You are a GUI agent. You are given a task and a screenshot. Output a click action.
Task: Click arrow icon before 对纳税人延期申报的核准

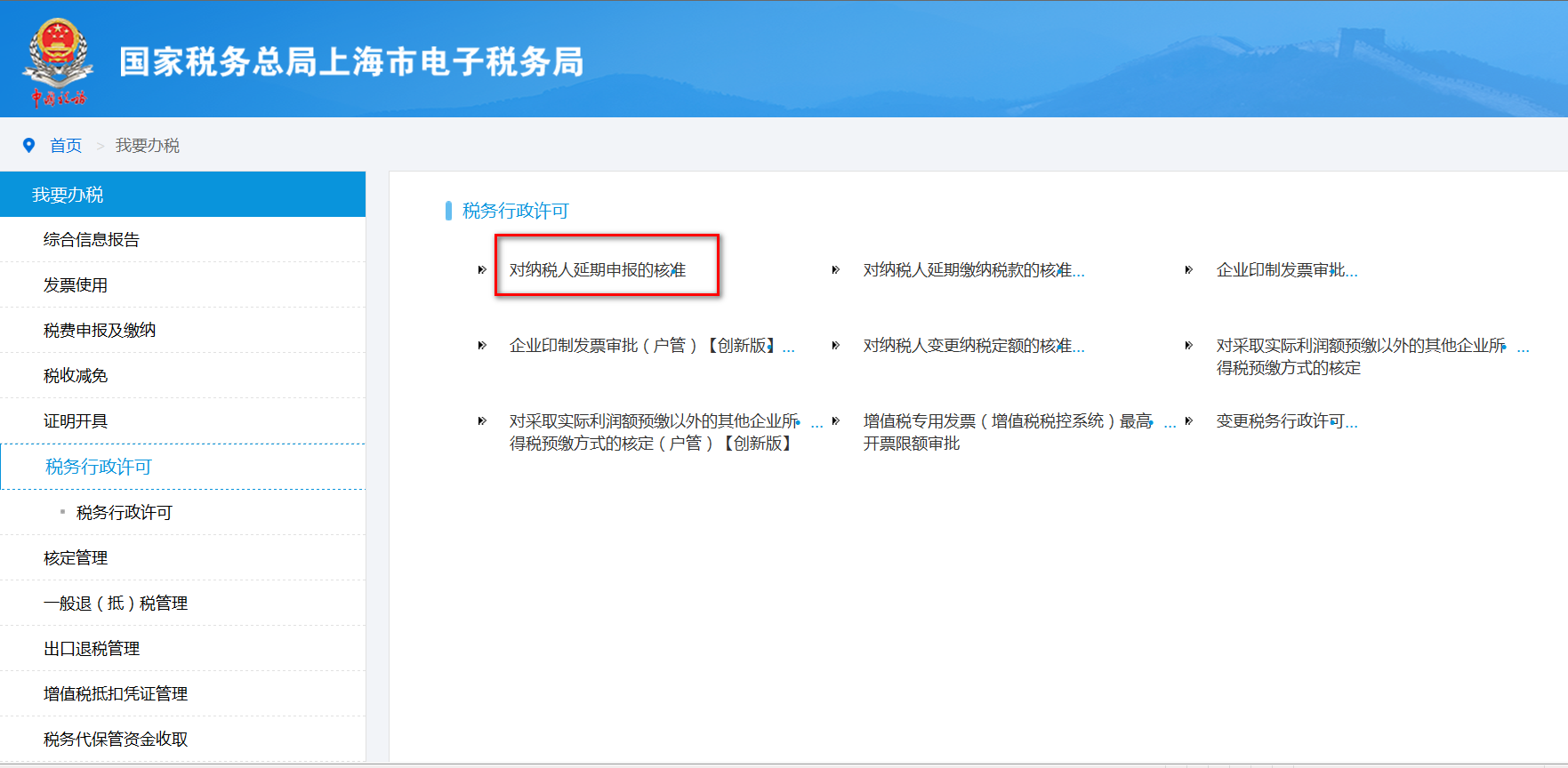(482, 269)
